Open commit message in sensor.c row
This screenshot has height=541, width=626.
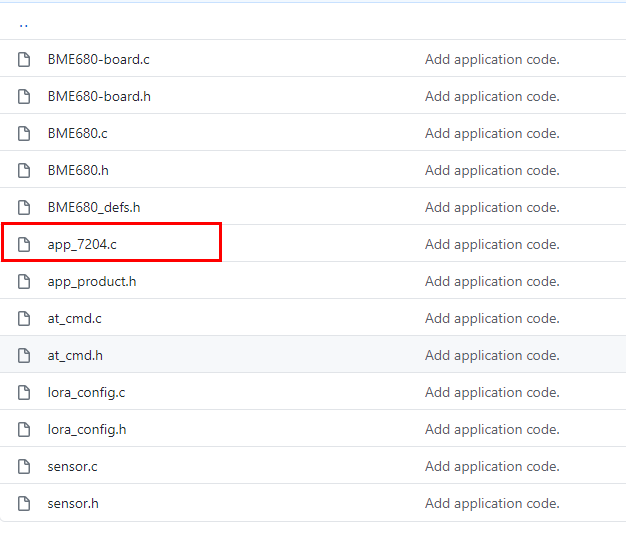[x=491, y=467]
